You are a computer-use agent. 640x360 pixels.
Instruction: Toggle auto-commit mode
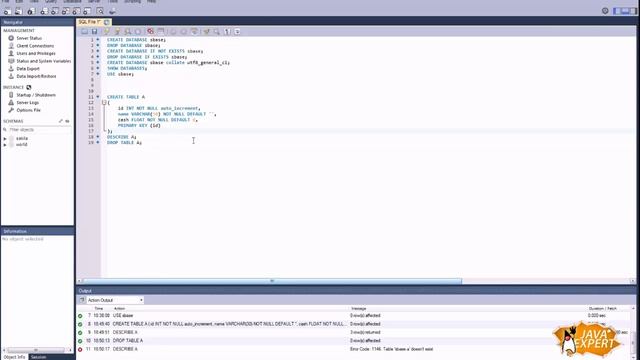[x=194, y=31]
